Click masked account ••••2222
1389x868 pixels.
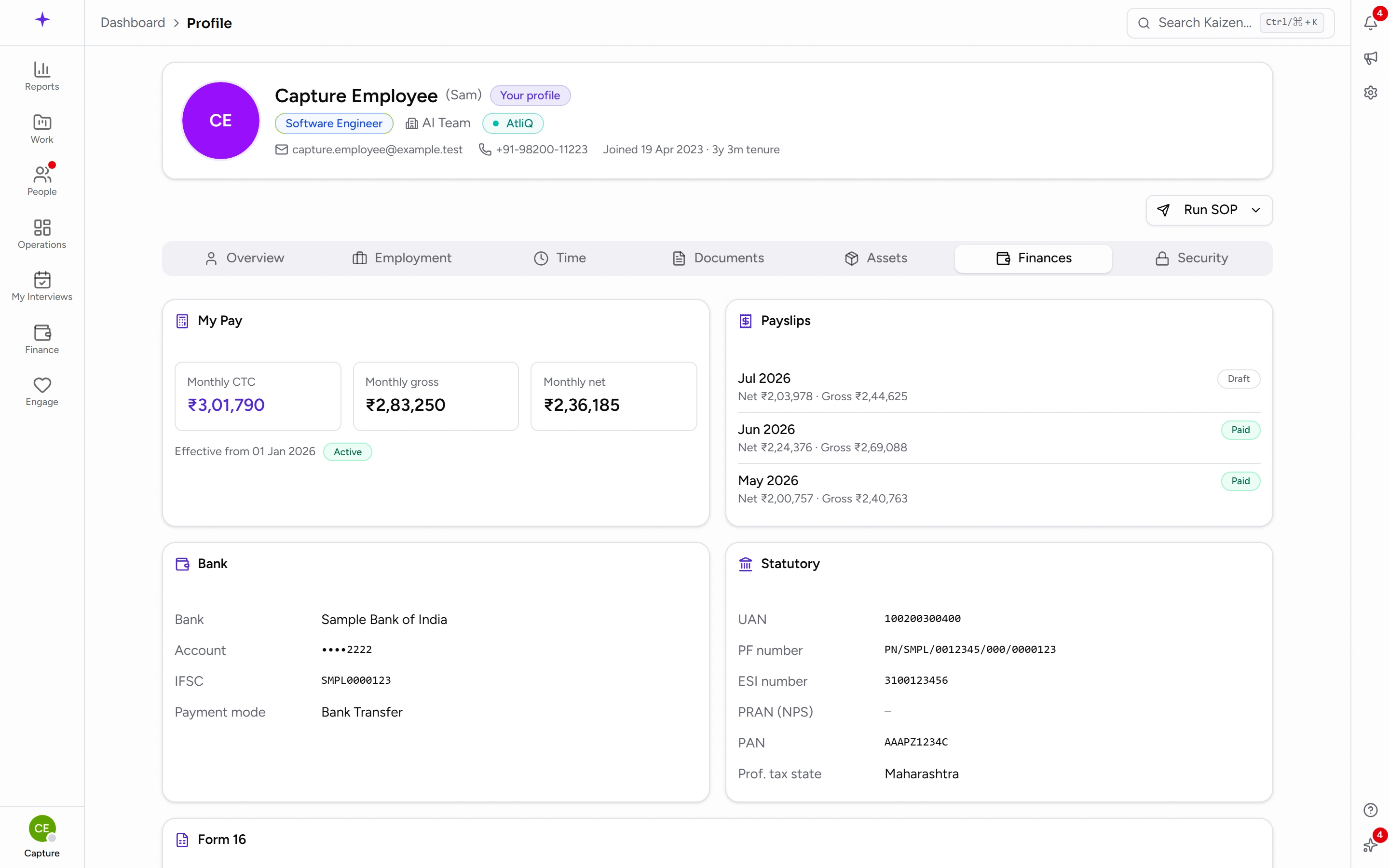[347, 650]
